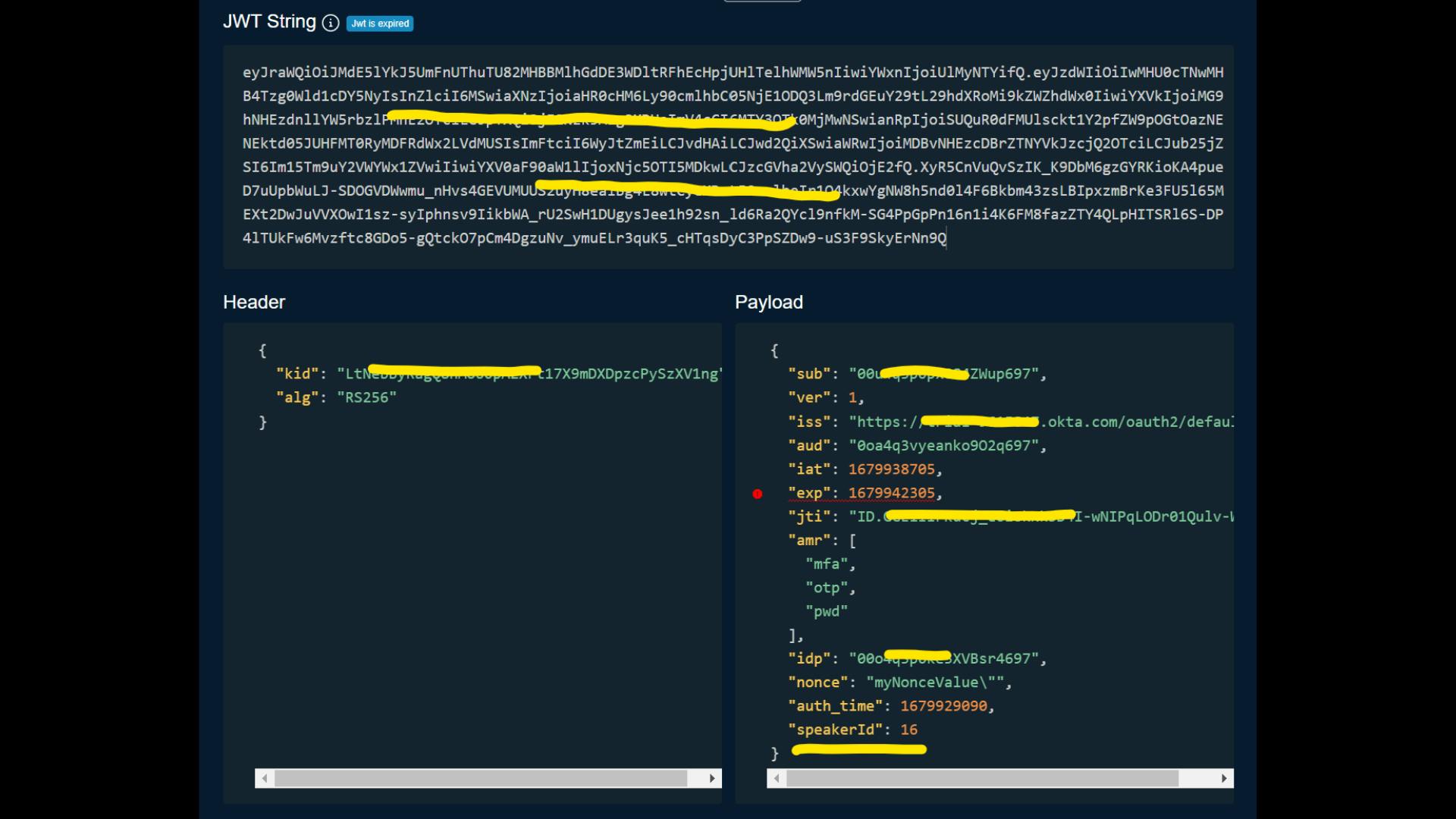Click the "iss" key in Payload
The height and width of the screenshot is (819, 1456).
pos(809,422)
